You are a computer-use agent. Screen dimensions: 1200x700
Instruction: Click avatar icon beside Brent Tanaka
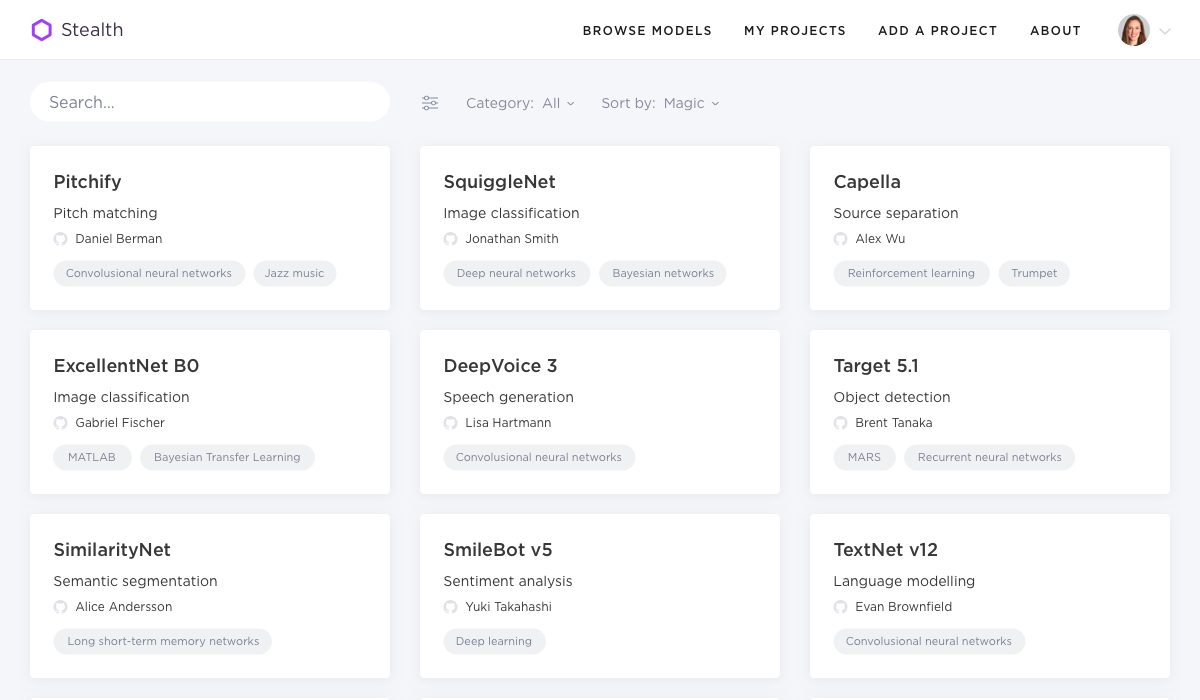[841, 423]
